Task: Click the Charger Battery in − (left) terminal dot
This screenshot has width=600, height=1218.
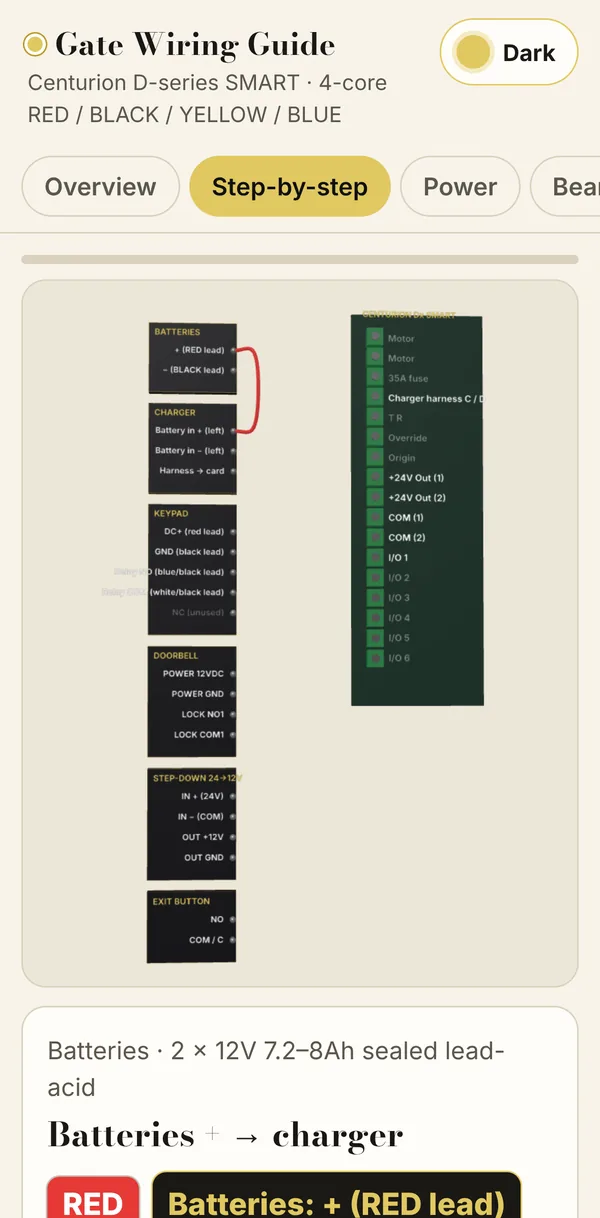Action: (x=233, y=451)
